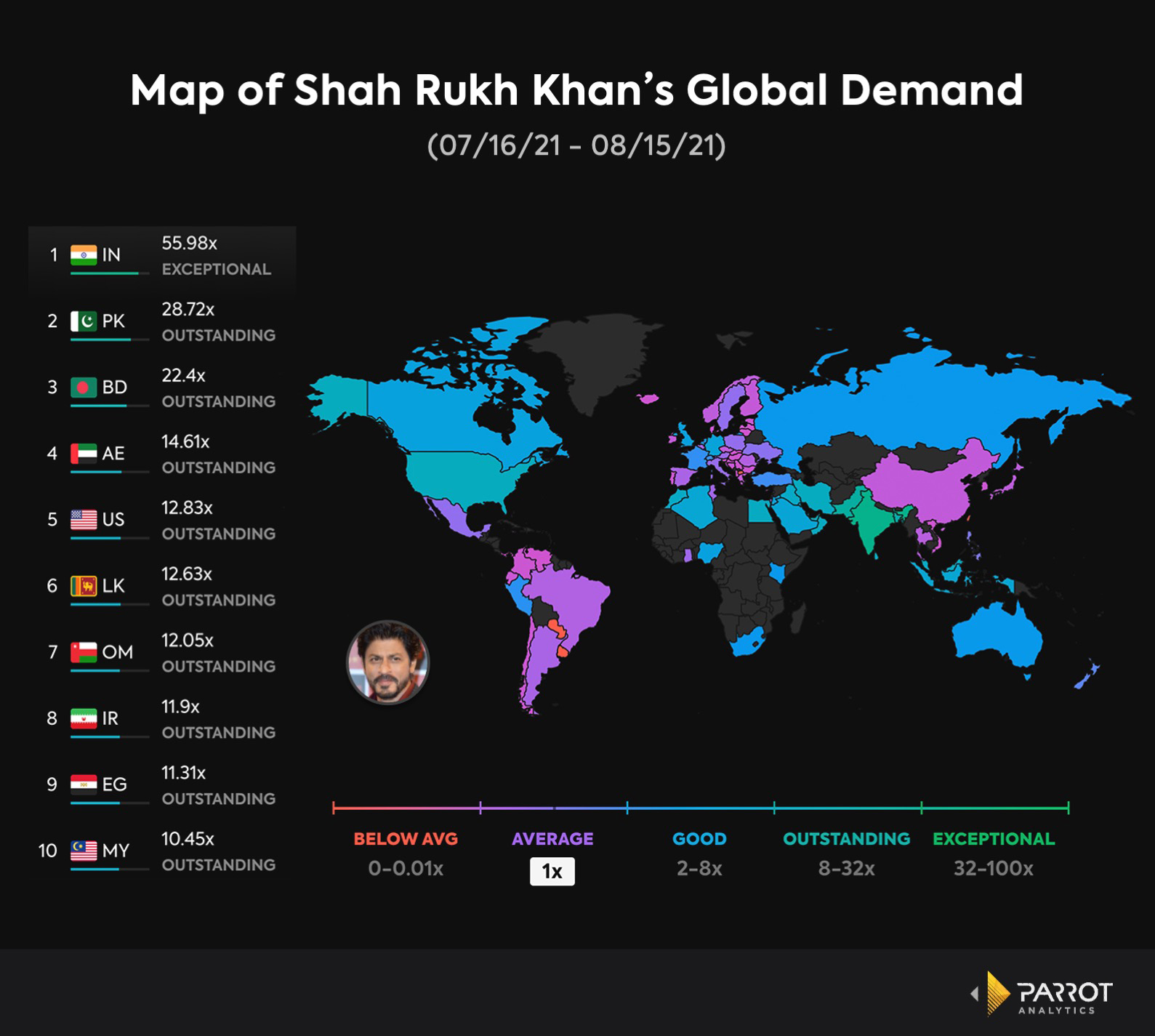
Task: Click the US country code
Action: (x=113, y=519)
